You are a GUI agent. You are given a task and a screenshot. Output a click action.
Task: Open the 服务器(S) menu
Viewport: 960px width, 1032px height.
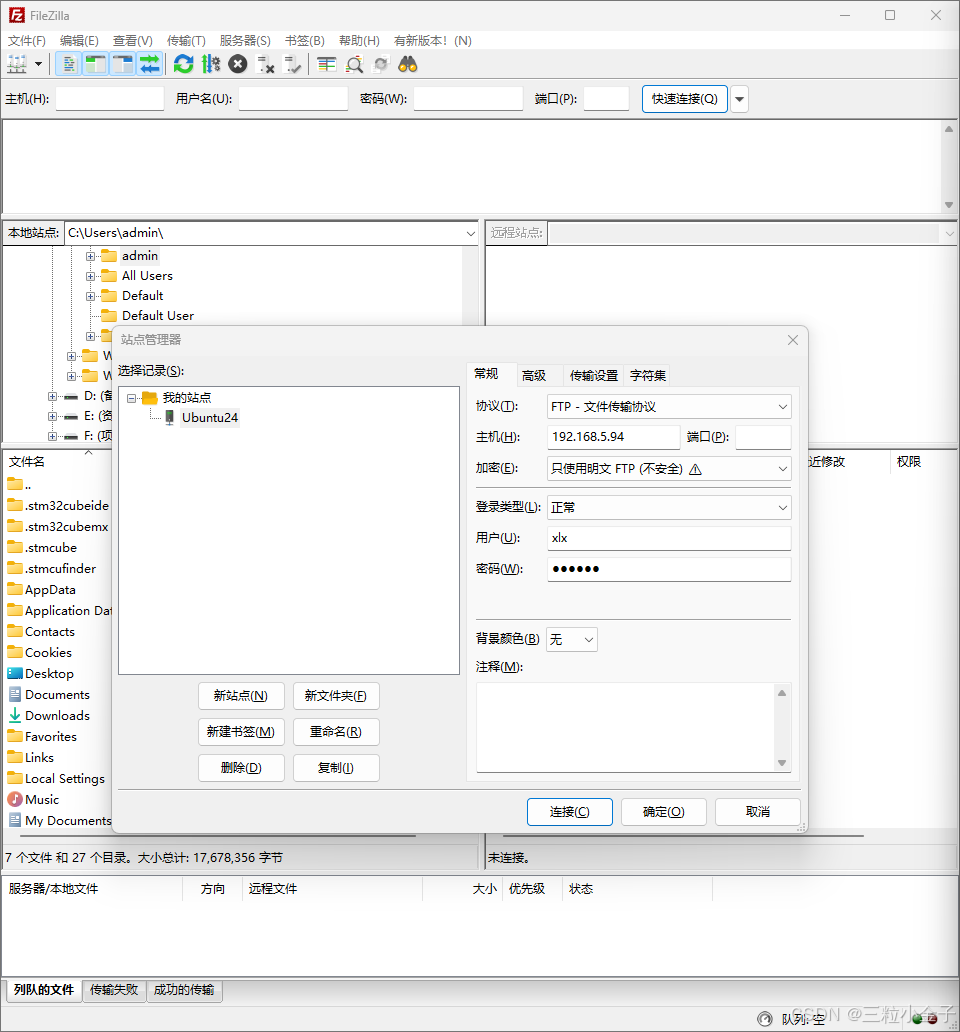[x=245, y=41]
